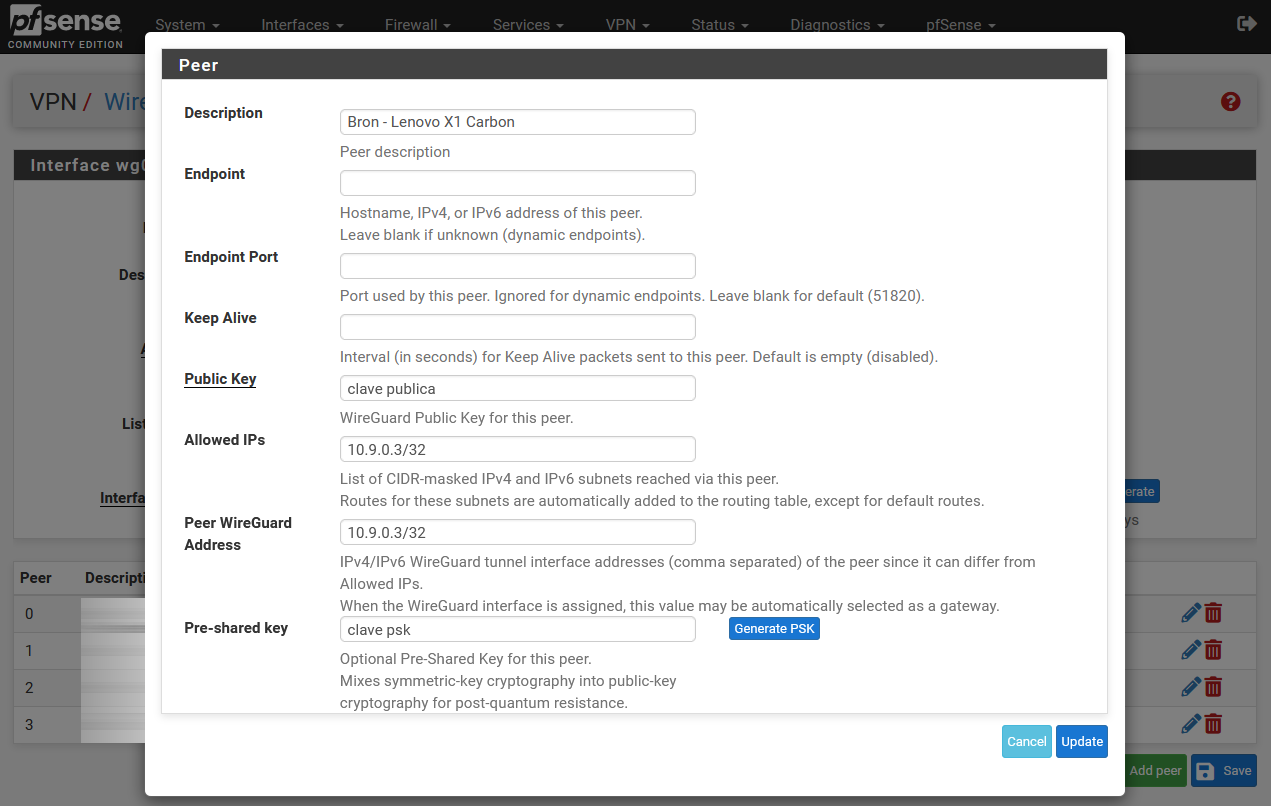
Task: Click the edit pencil icon for peer 3
Action: tap(1190, 724)
